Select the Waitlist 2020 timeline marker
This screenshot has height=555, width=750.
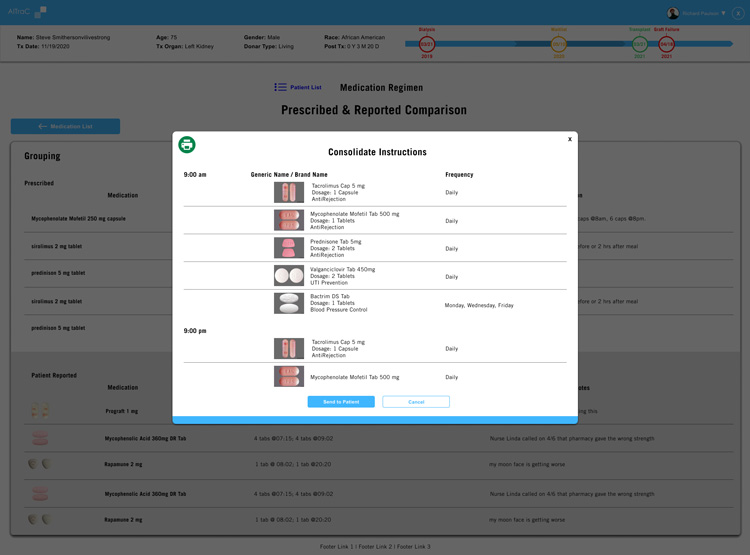tap(559, 44)
